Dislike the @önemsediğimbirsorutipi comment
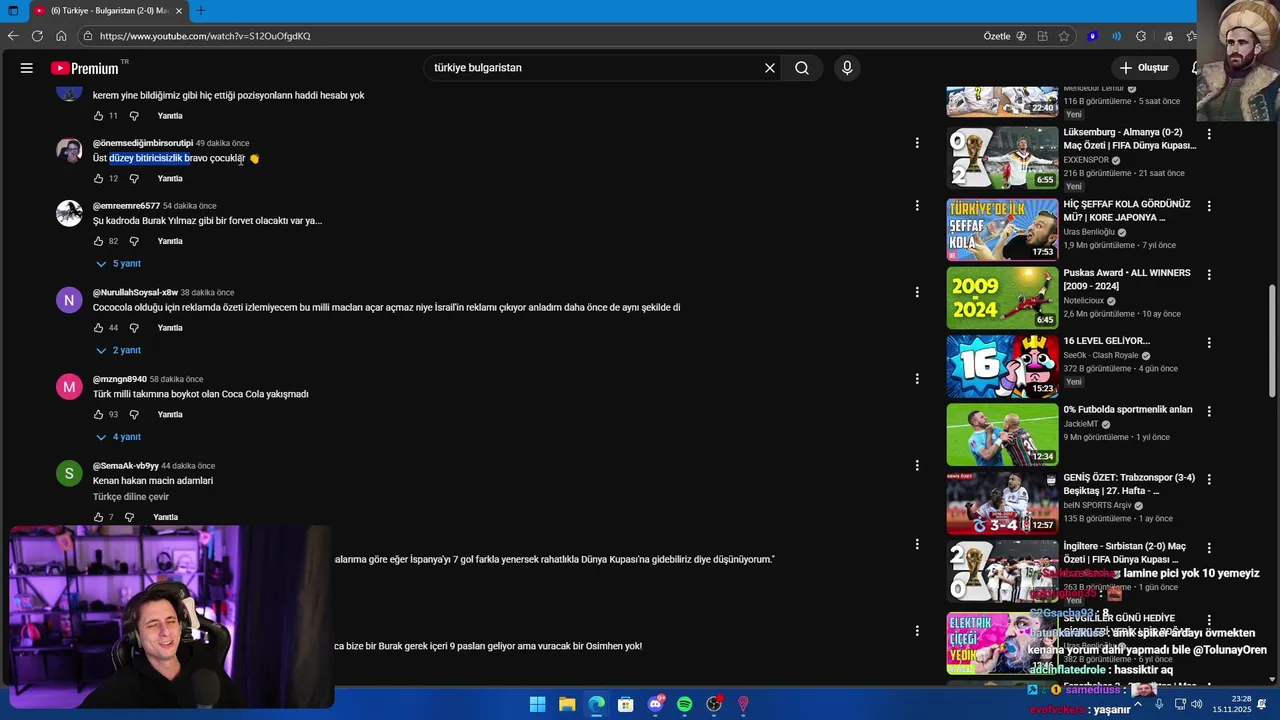Viewport: 1280px width, 720px height. [x=134, y=179]
